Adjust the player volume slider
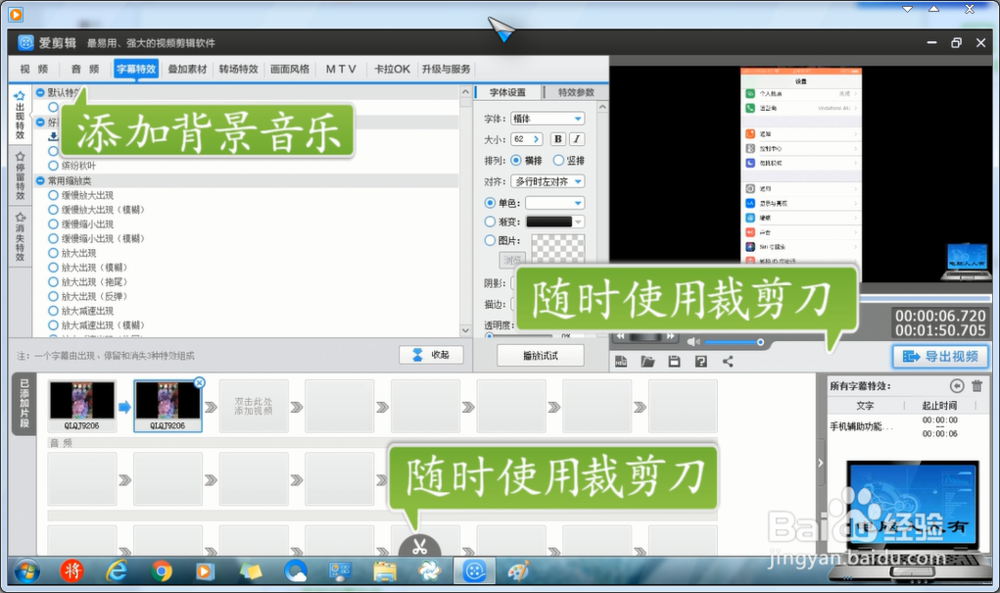The width and height of the screenshot is (1000, 593). coord(733,342)
